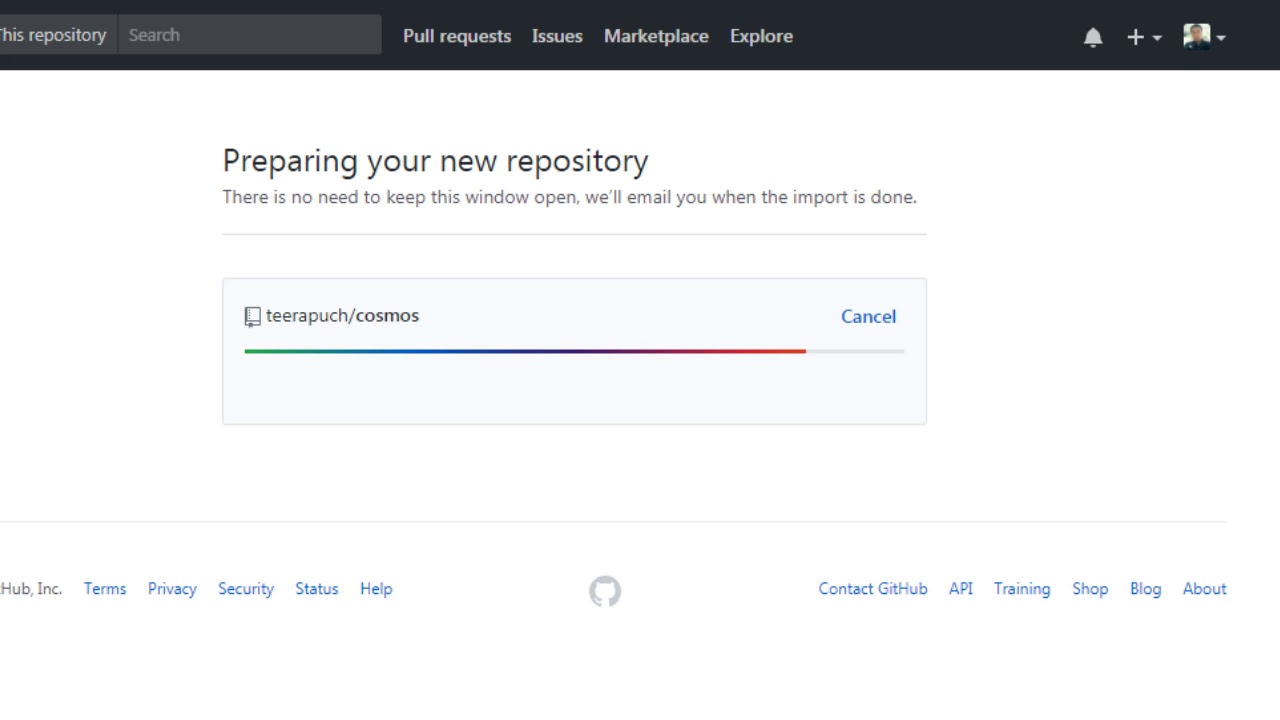
Task: Visit the Marketplace
Action: coord(656,36)
